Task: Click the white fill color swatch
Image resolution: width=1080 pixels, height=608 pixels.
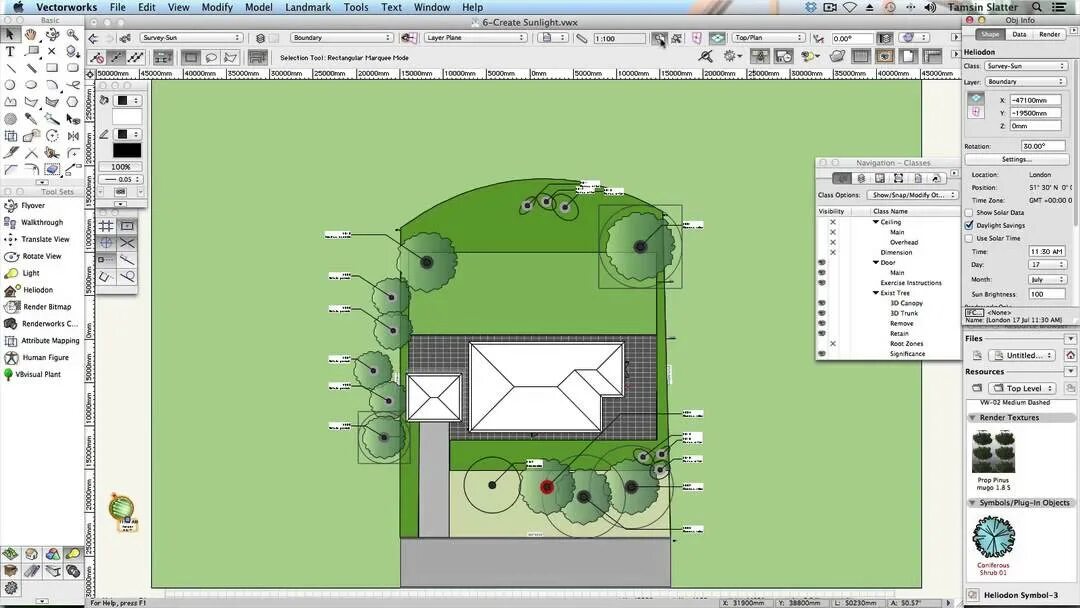Action: (x=127, y=117)
